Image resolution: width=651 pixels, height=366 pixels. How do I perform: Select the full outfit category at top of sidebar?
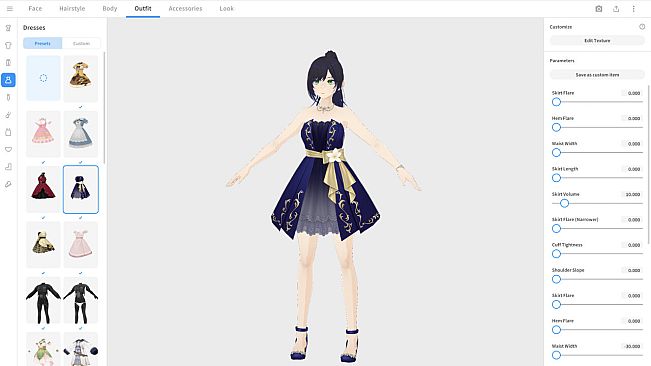click(x=8, y=28)
